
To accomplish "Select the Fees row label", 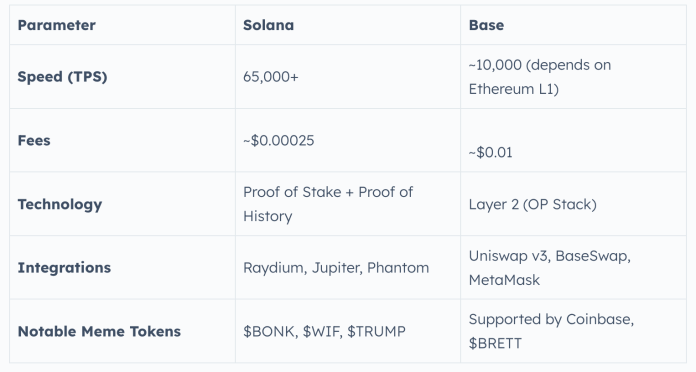I will coord(34,140).
